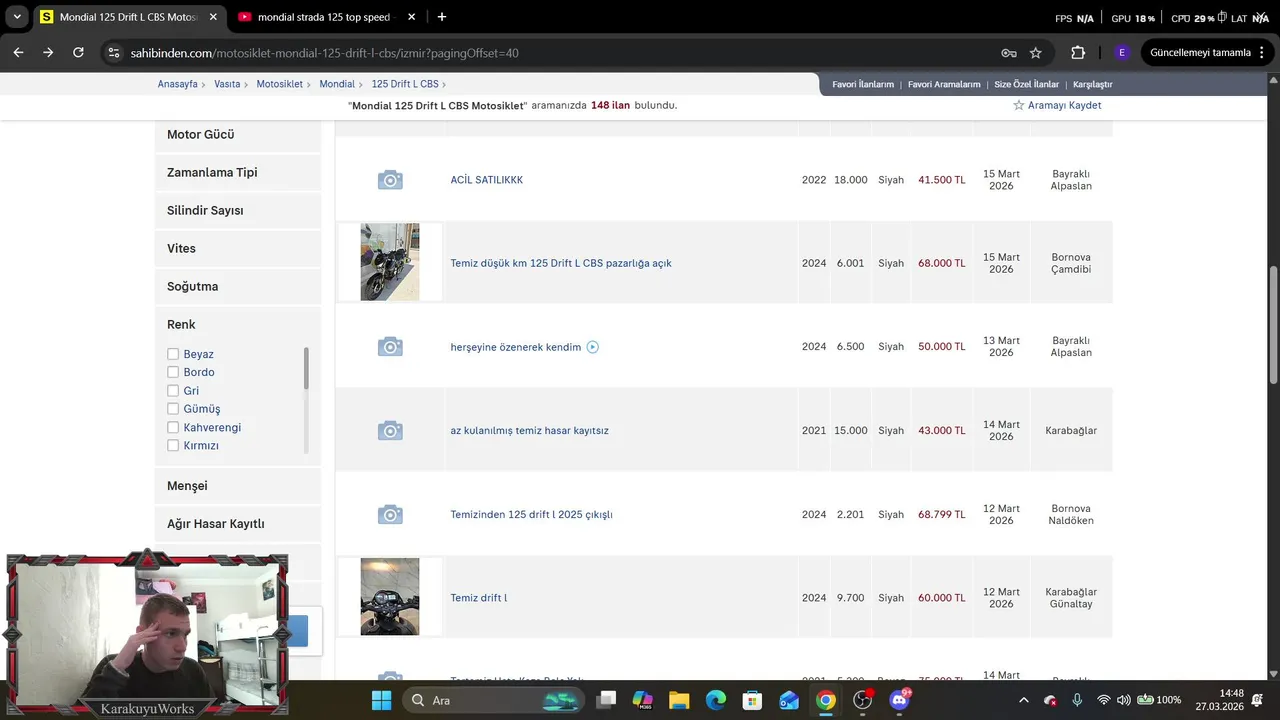The width and height of the screenshot is (1280, 720).
Task: Open Temizinden 125 drift l 2025 çıkışlı listing
Action: click(x=531, y=514)
